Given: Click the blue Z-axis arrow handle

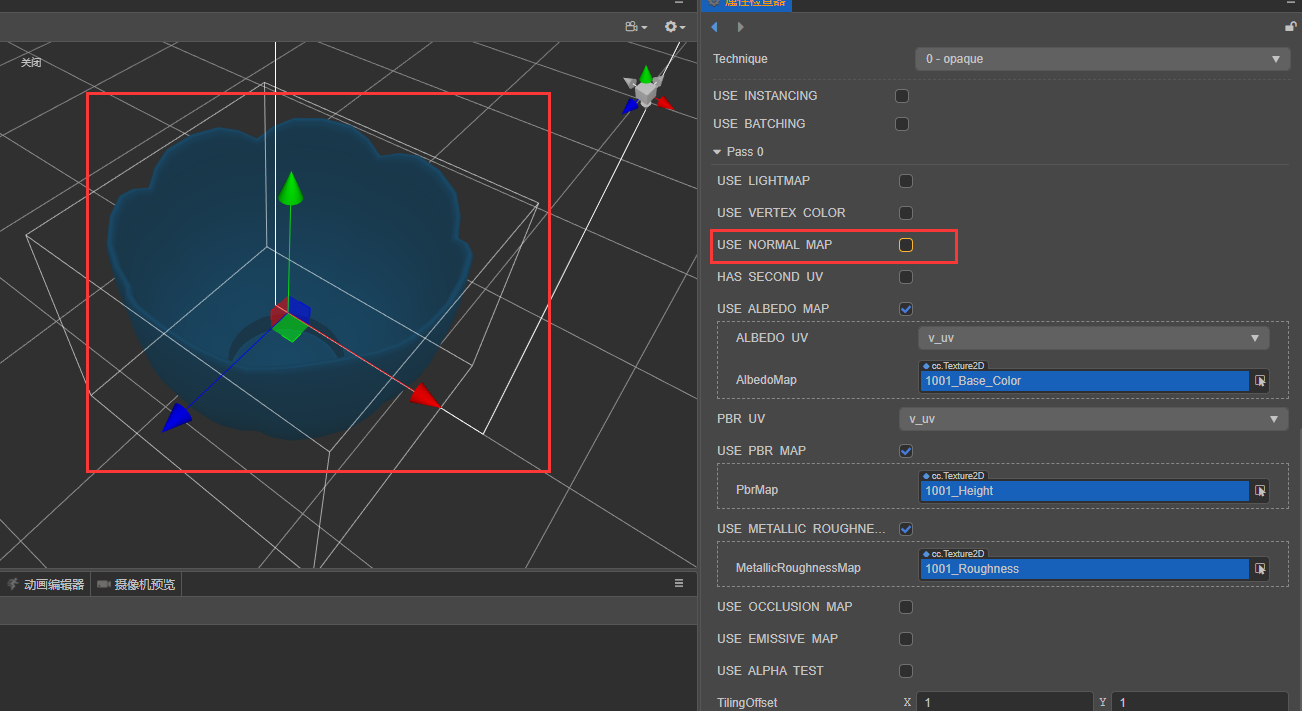Looking at the screenshot, I should (x=176, y=418).
